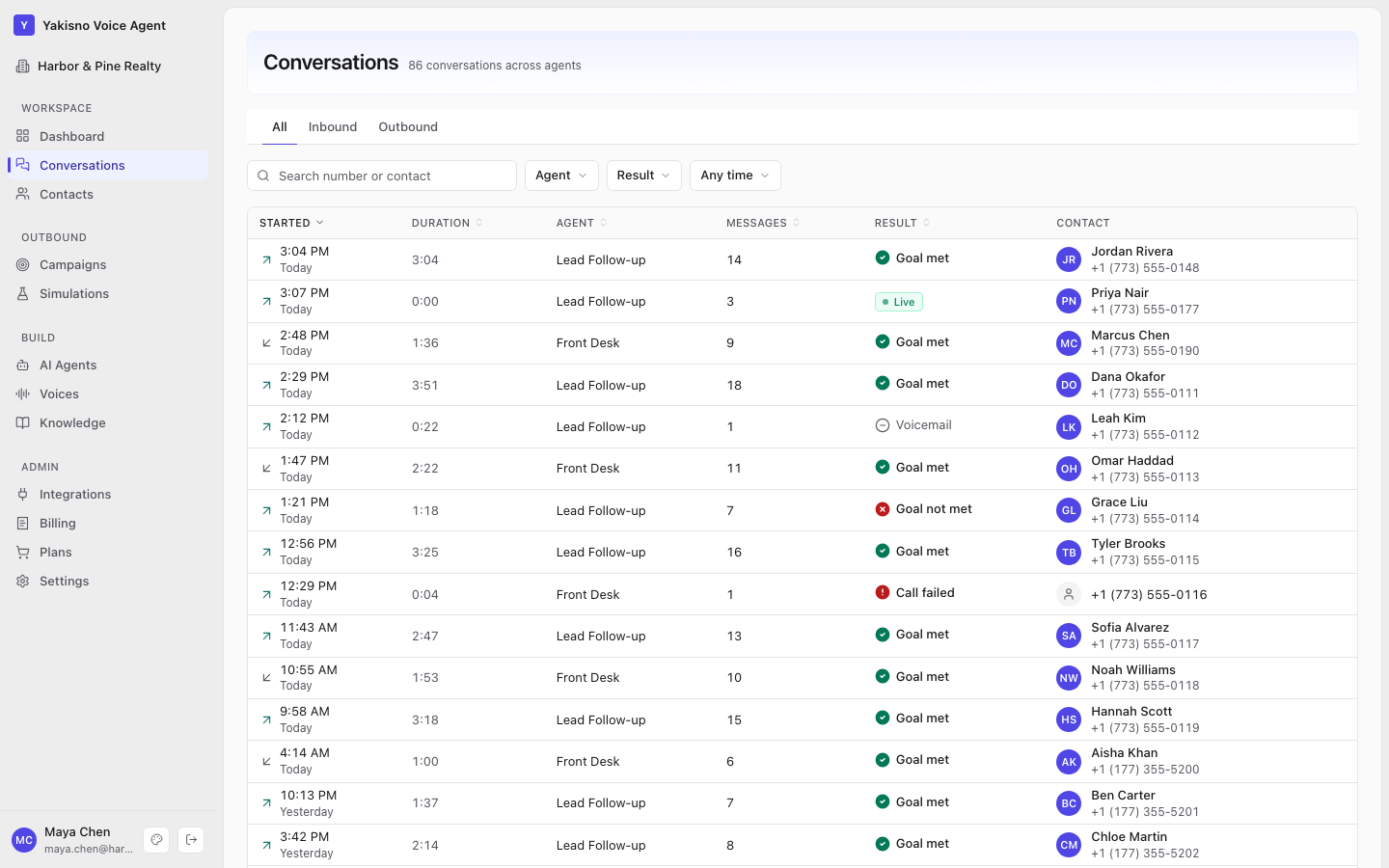
Task: Click the AI Agents robot icon
Action: click(x=23, y=366)
